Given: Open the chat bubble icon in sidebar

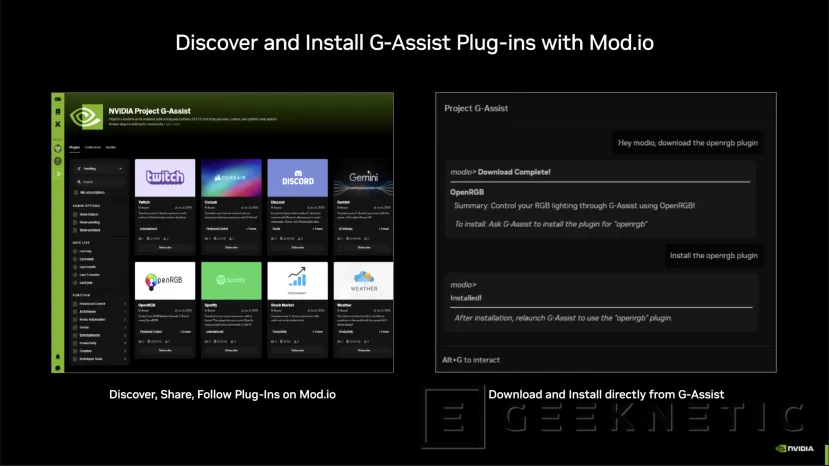Looking at the screenshot, I should (x=58, y=368).
